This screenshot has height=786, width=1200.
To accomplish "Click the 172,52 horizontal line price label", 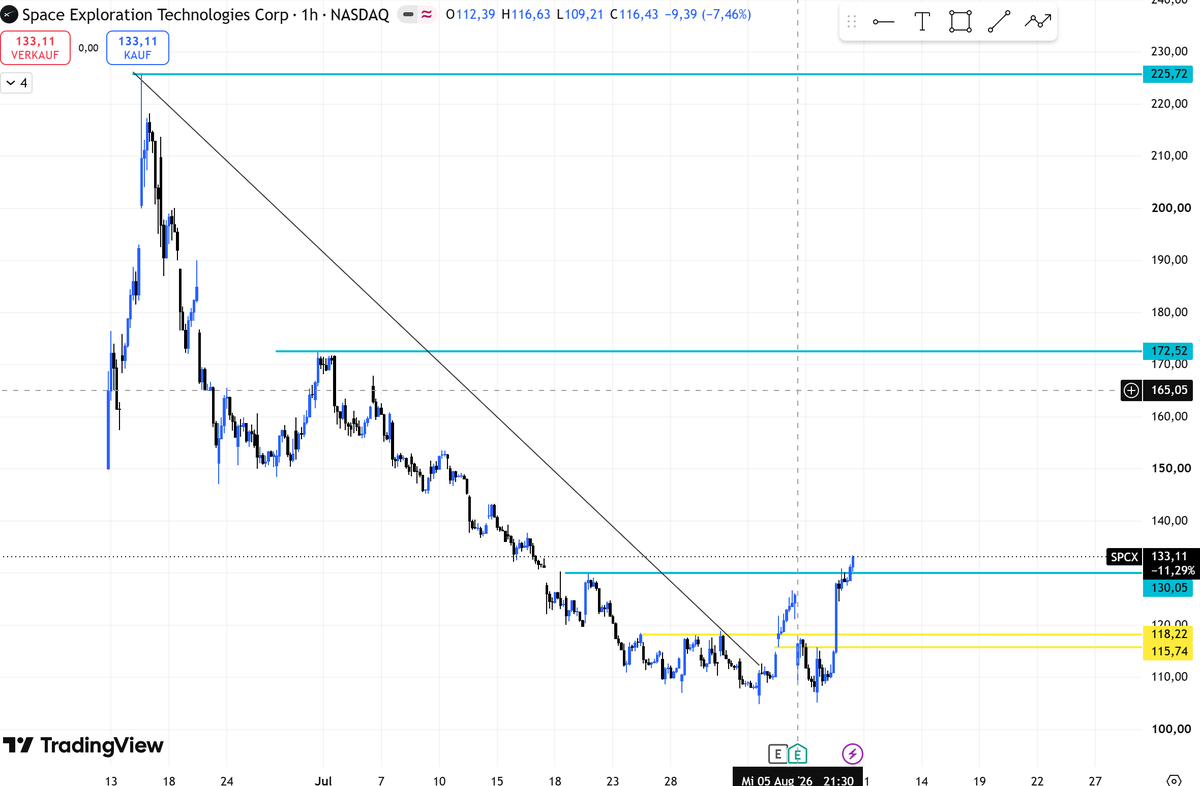I will coord(1169,351).
